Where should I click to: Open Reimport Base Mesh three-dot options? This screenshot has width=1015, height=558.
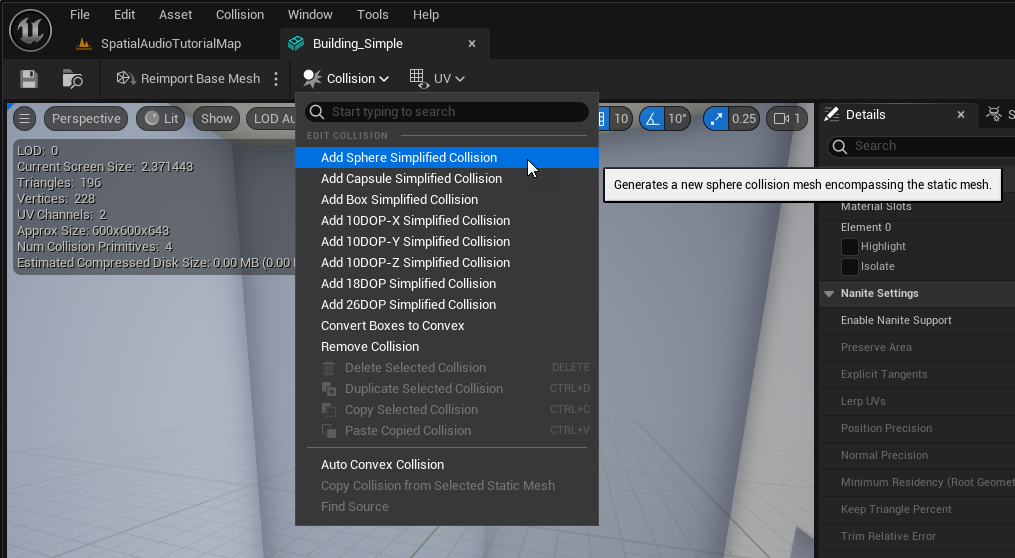coord(277,79)
